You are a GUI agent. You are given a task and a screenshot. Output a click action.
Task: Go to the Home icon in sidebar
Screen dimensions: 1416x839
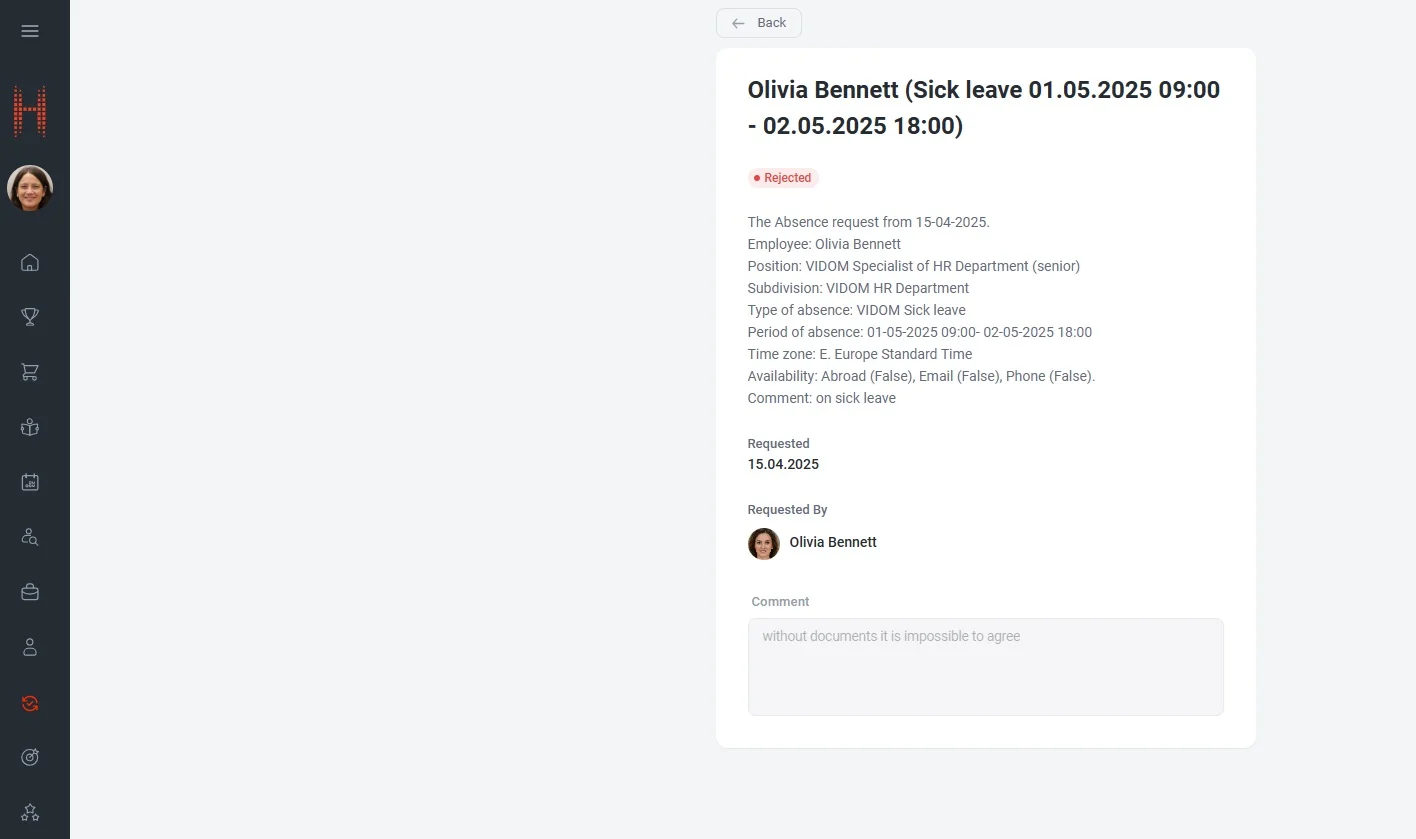pos(30,263)
